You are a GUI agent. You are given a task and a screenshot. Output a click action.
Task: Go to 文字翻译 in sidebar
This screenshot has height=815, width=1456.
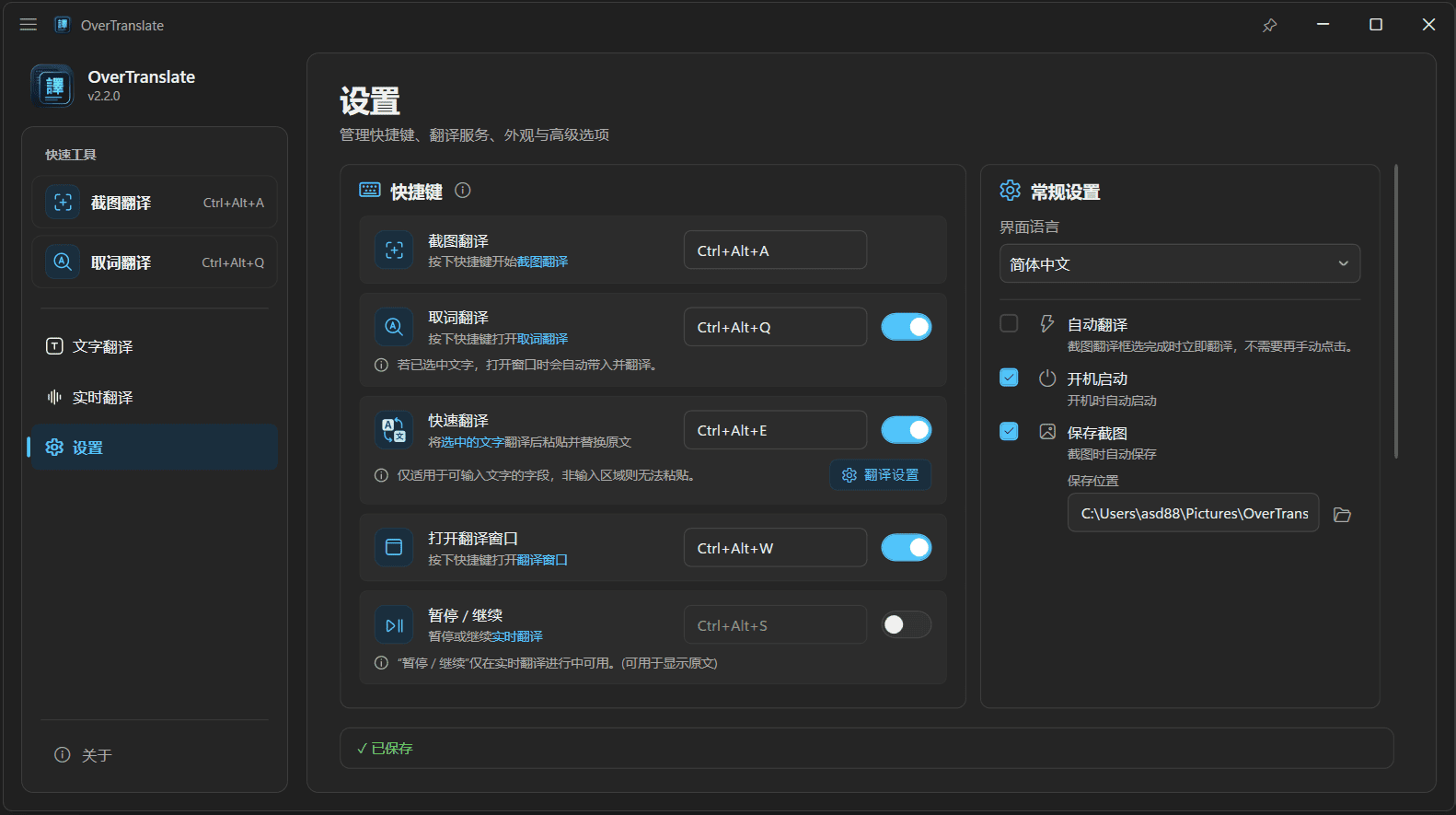[x=155, y=346]
